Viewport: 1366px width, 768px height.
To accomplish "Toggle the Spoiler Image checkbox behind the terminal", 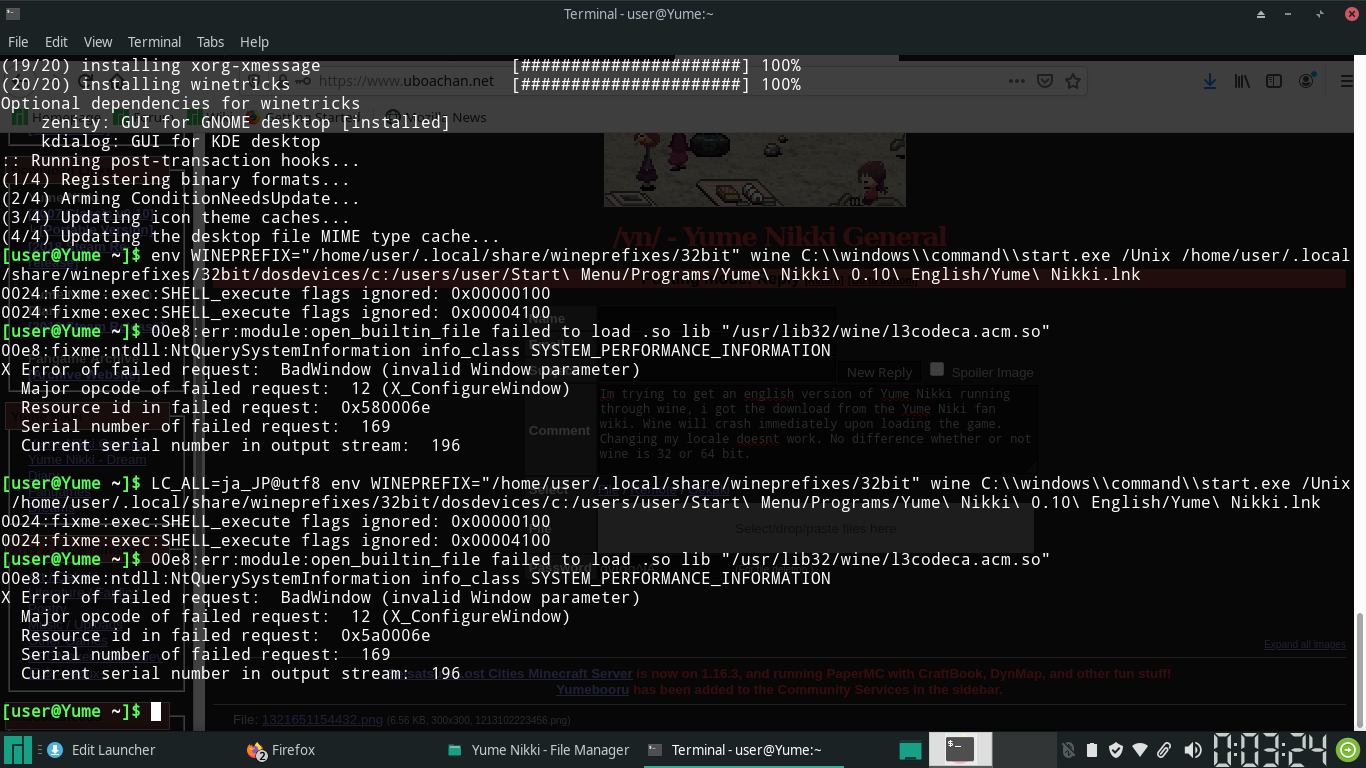I will [x=937, y=370].
